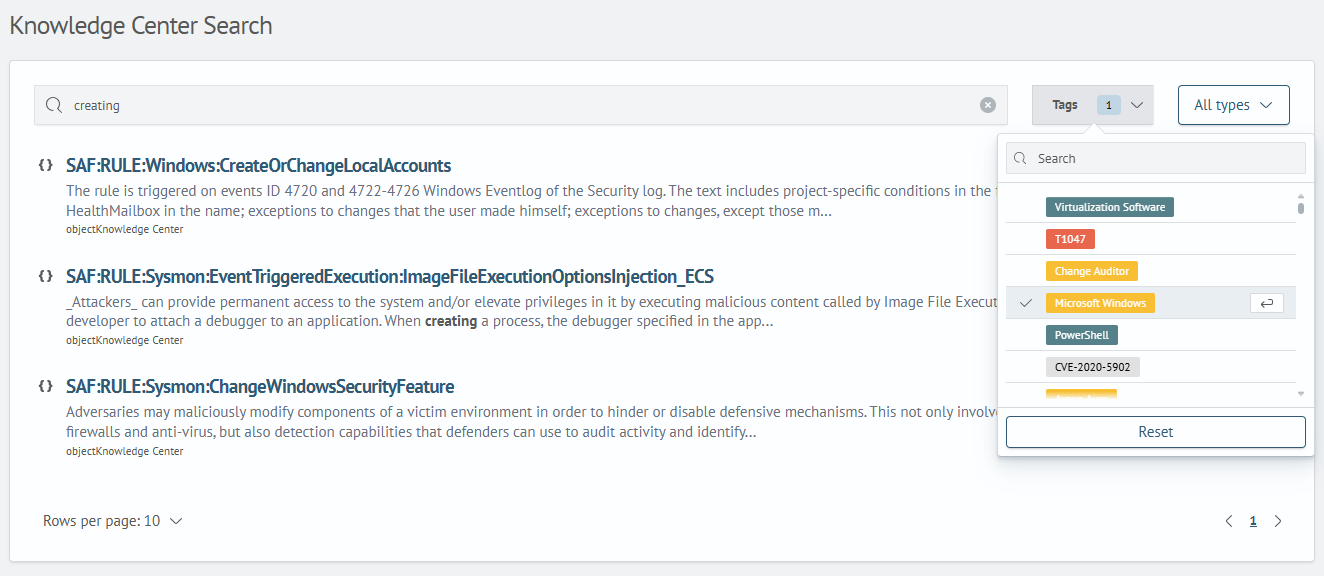Focus the tag Search input field
Image resolution: width=1324 pixels, height=576 pixels.
coord(1156,158)
